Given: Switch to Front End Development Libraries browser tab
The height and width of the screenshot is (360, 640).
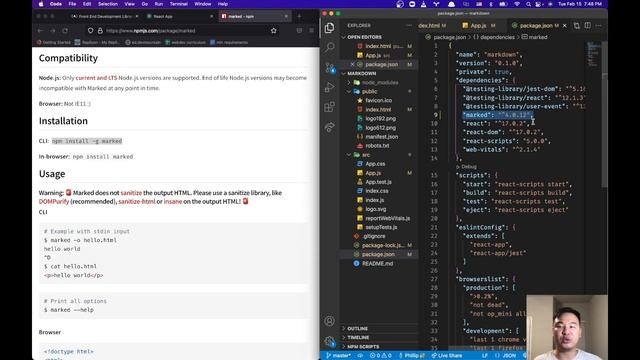Looking at the screenshot, I should 104,16.
